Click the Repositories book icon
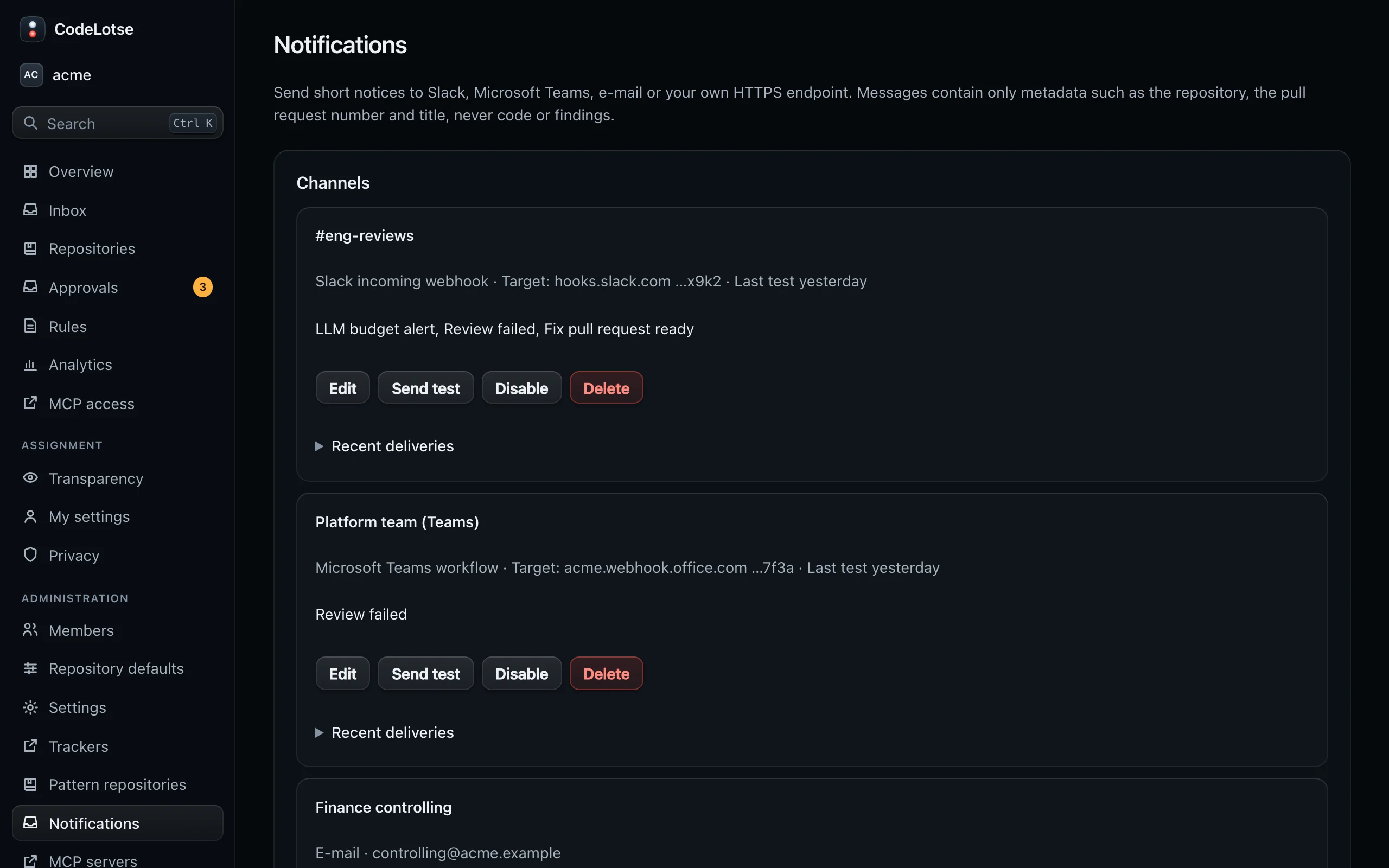1389x868 pixels. (x=30, y=248)
